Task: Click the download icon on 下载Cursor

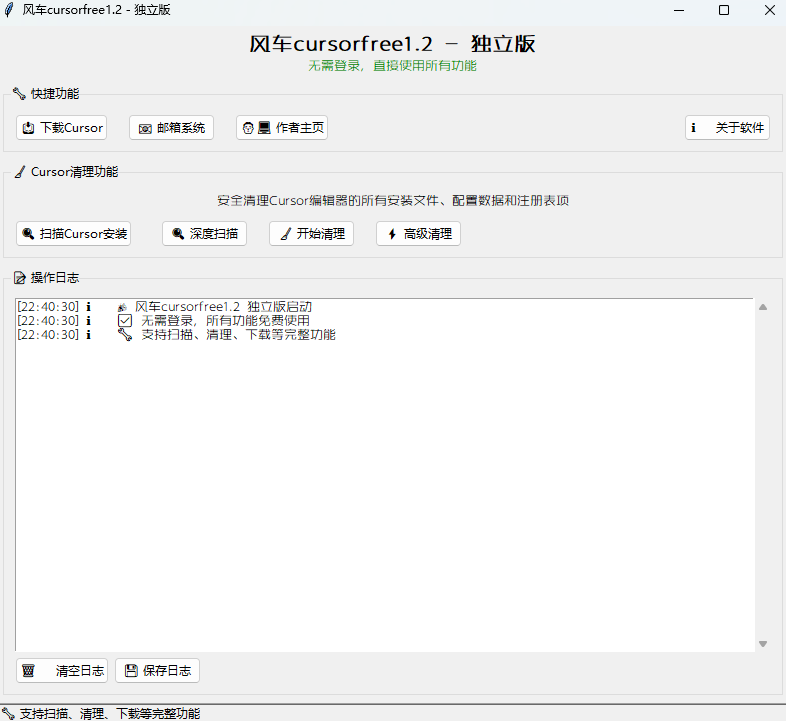Action: coord(29,128)
